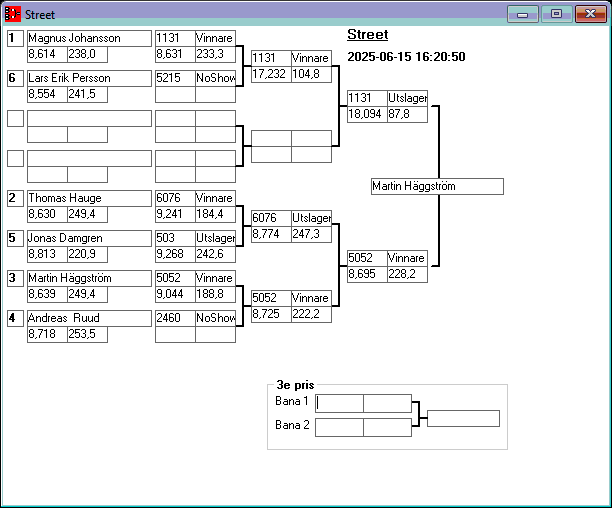This screenshot has width=612, height=508.
Task: Click seed number 4 box
Action: [15, 318]
